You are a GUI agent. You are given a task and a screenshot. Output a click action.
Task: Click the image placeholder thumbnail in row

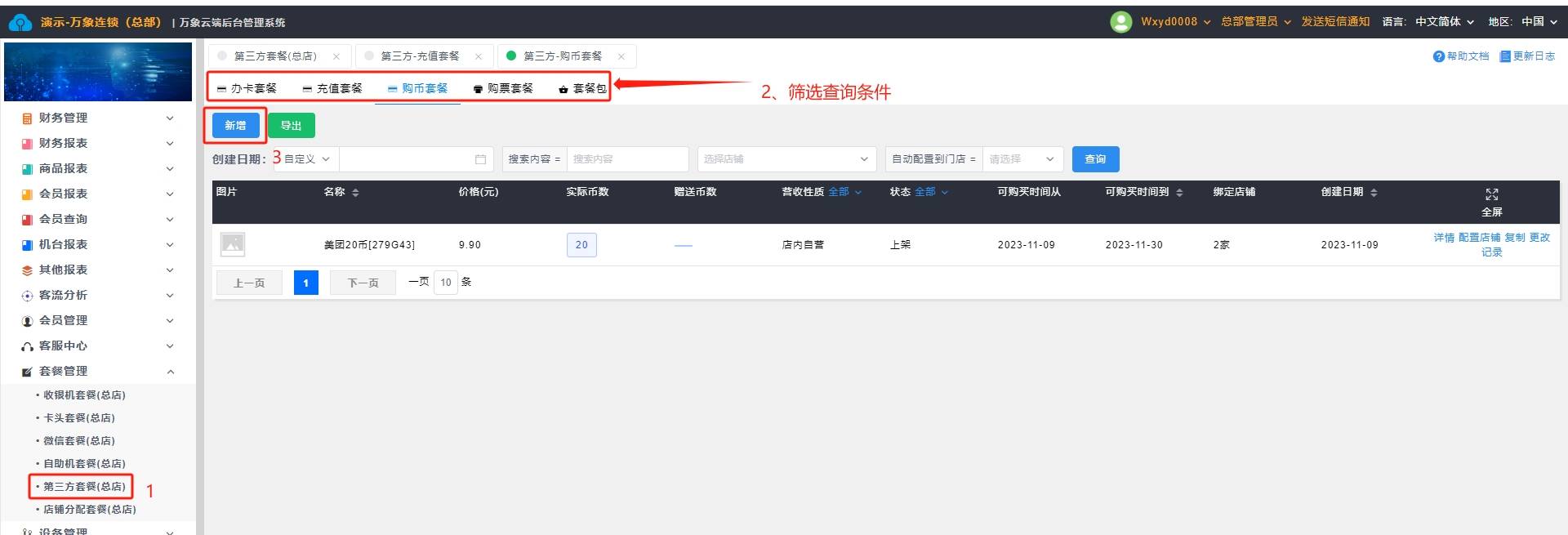233,244
